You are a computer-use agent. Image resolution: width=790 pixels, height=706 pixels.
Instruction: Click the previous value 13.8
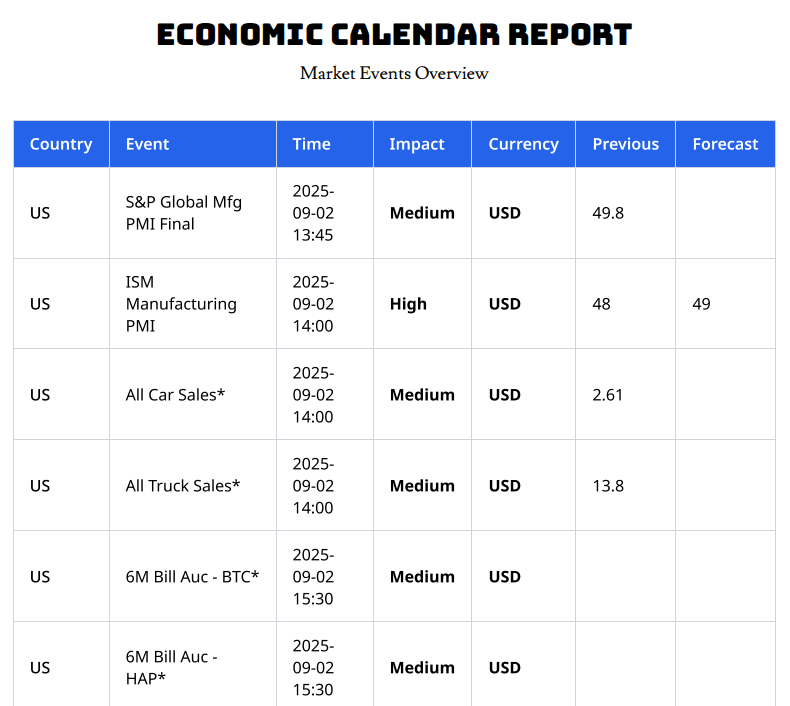point(608,486)
